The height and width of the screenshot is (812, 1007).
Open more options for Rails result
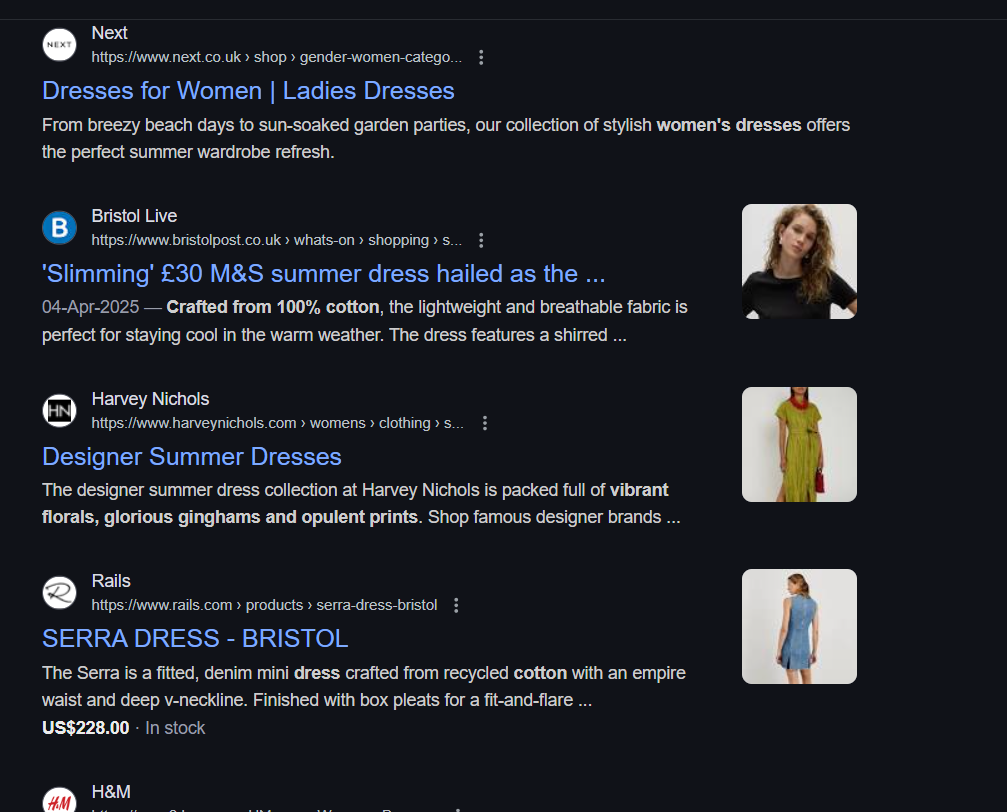pyautogui.click(x=456, y=605)
